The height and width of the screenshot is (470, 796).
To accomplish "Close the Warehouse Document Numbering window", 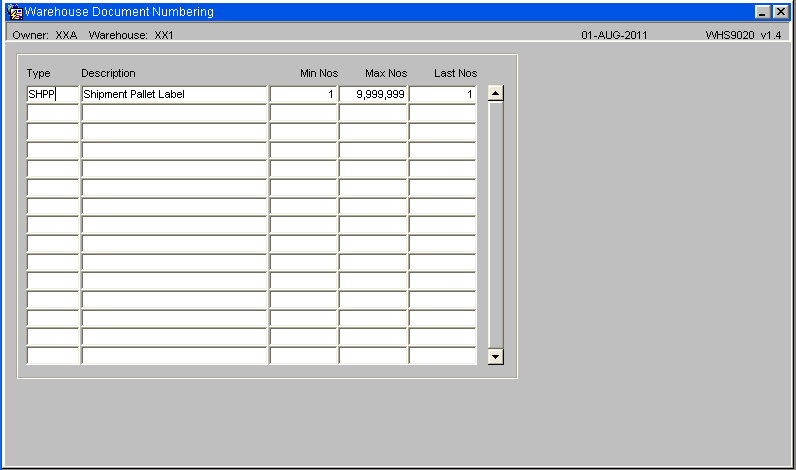I will click(780, 12).
